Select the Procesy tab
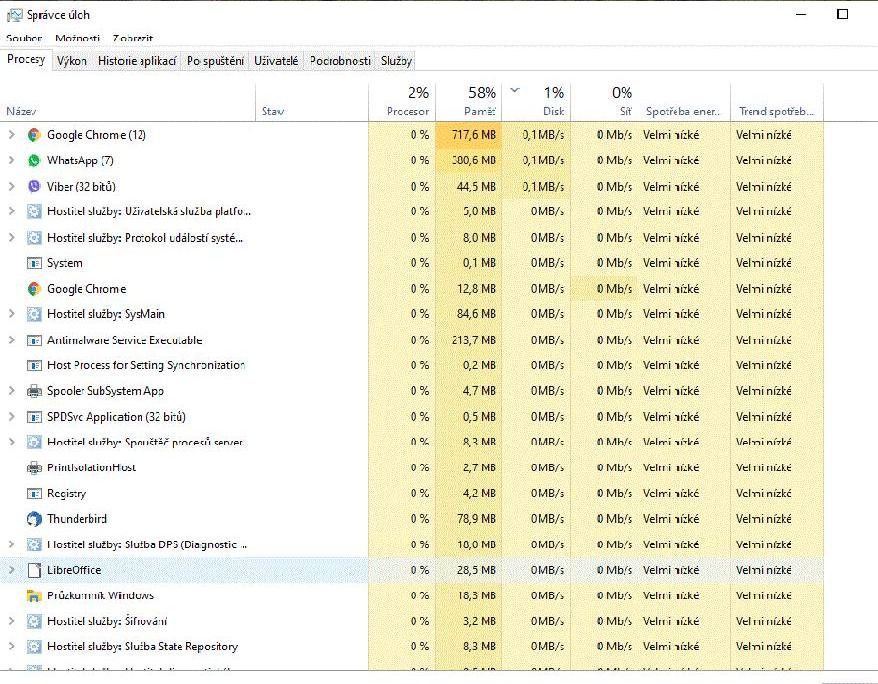 26,59
